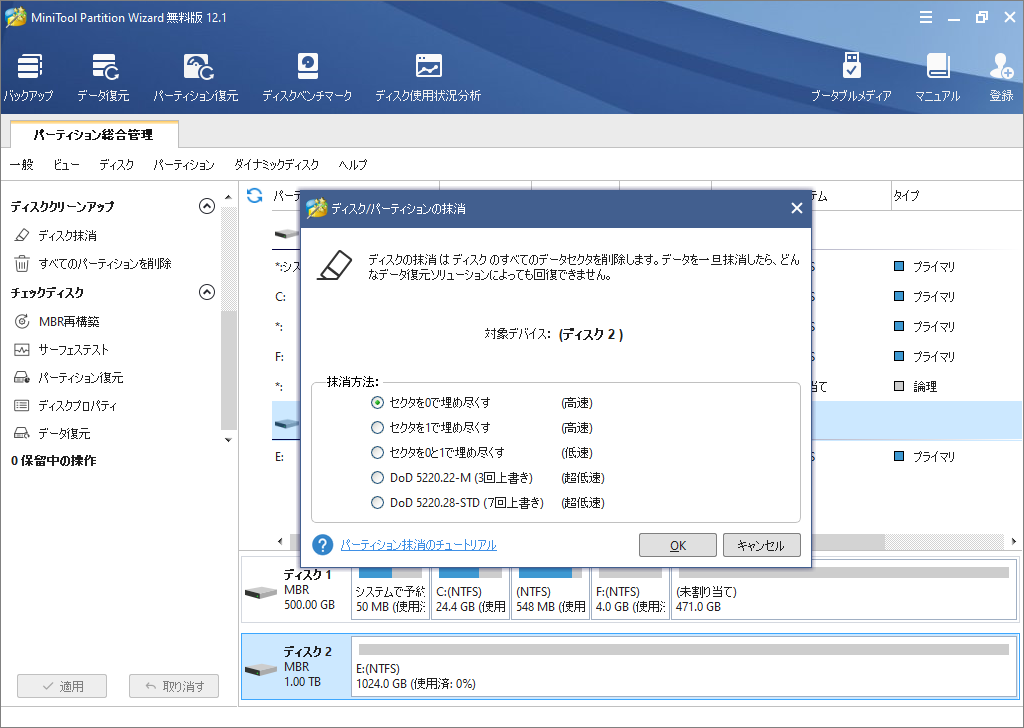Open the バックアップ toolbar icon

29,77
